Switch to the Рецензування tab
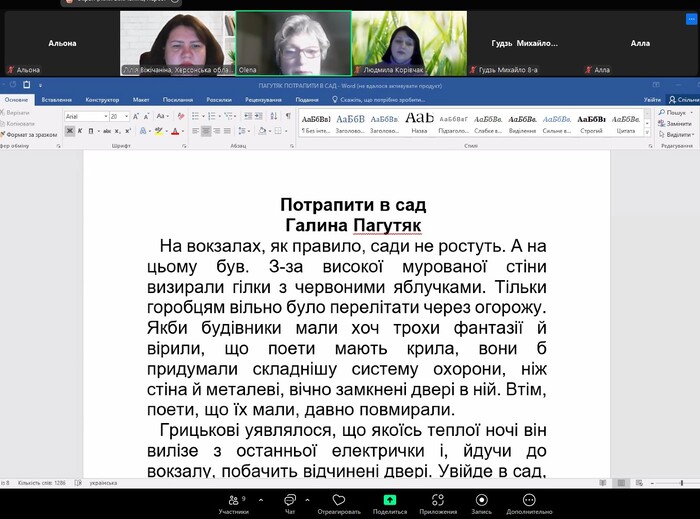Image resolution: width=700 pixels, height=519 pixels. (263, 100)
